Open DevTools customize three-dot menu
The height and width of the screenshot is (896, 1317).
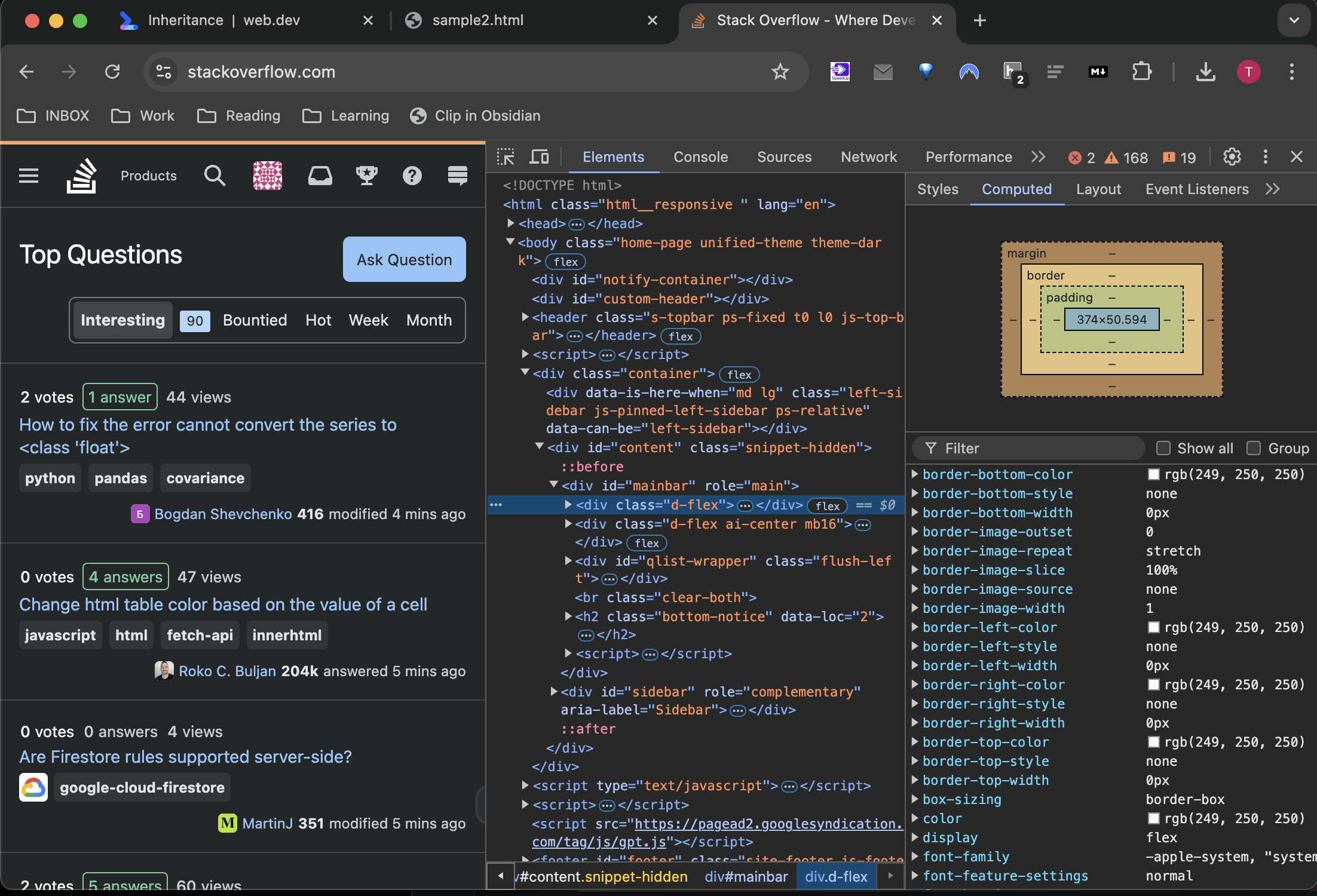point(1266,157)
